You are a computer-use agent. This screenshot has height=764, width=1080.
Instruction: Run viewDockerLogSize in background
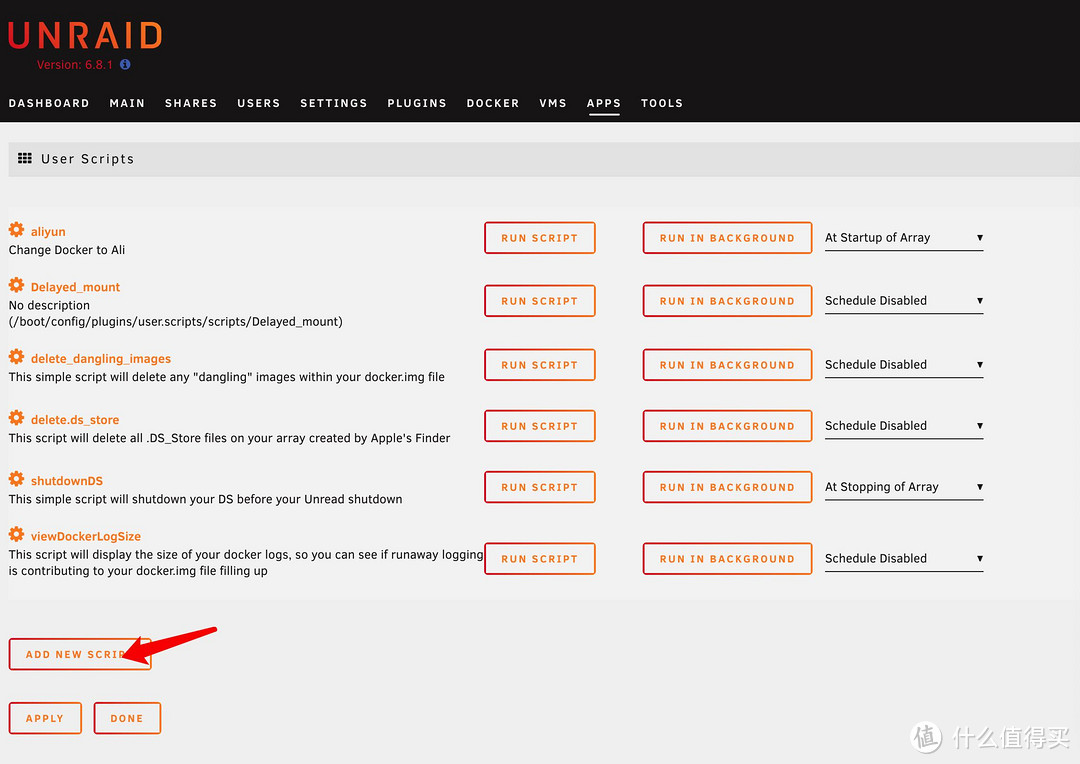tap(727, 559)
